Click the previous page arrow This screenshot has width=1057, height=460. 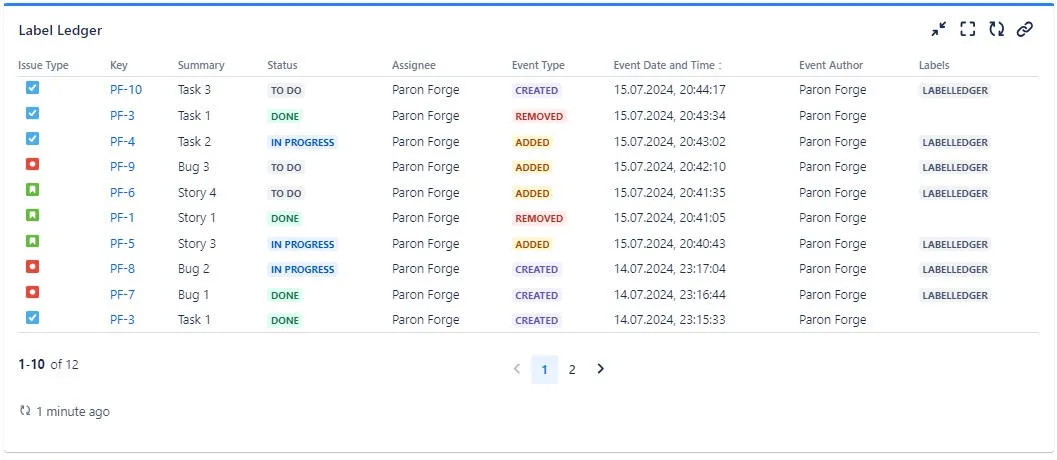click(x=517, y=369)
